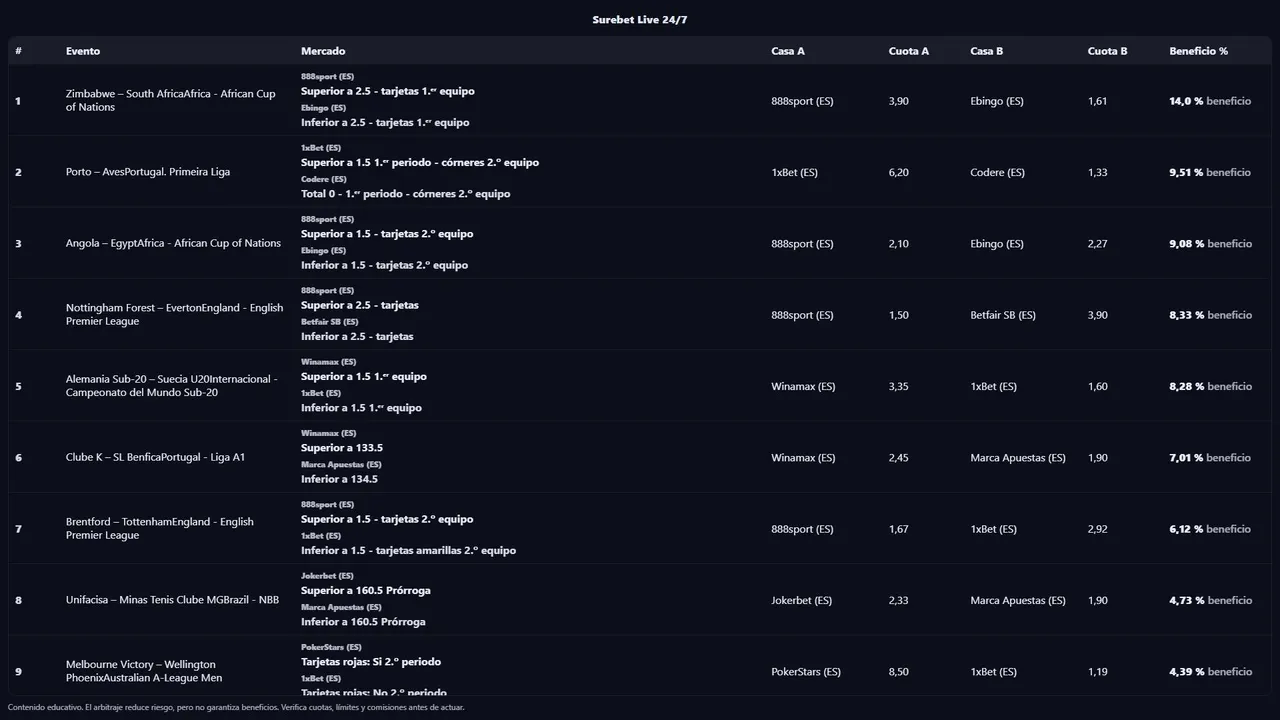The image size is (1280, 720).
Task: Click Jokerbet (ES) in Casa A column
Action: pyautogui.click(x=801, y=600)
